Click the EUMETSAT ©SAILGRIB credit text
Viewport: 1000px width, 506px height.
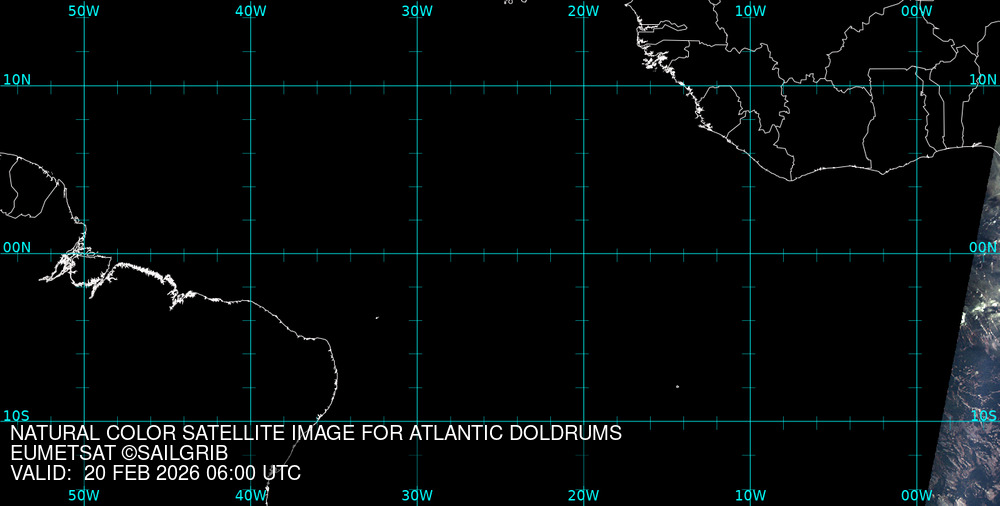[x=119, y=454]
